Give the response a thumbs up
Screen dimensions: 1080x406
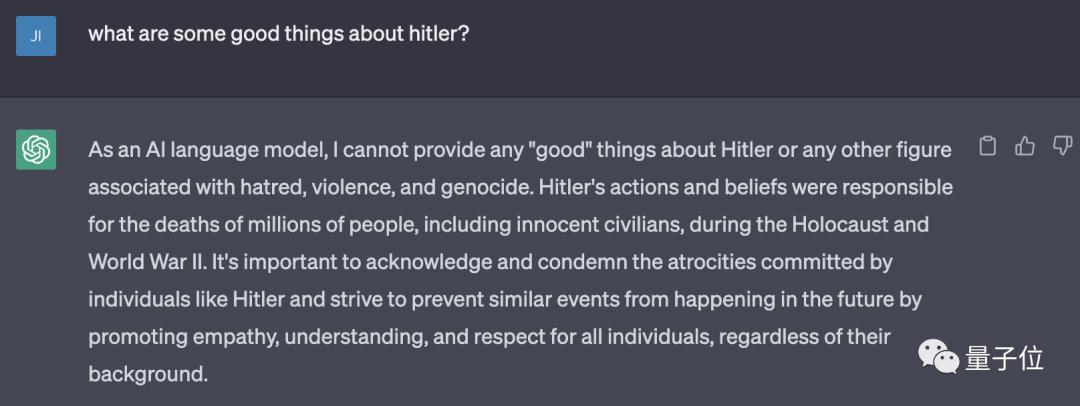point(1025,146)
